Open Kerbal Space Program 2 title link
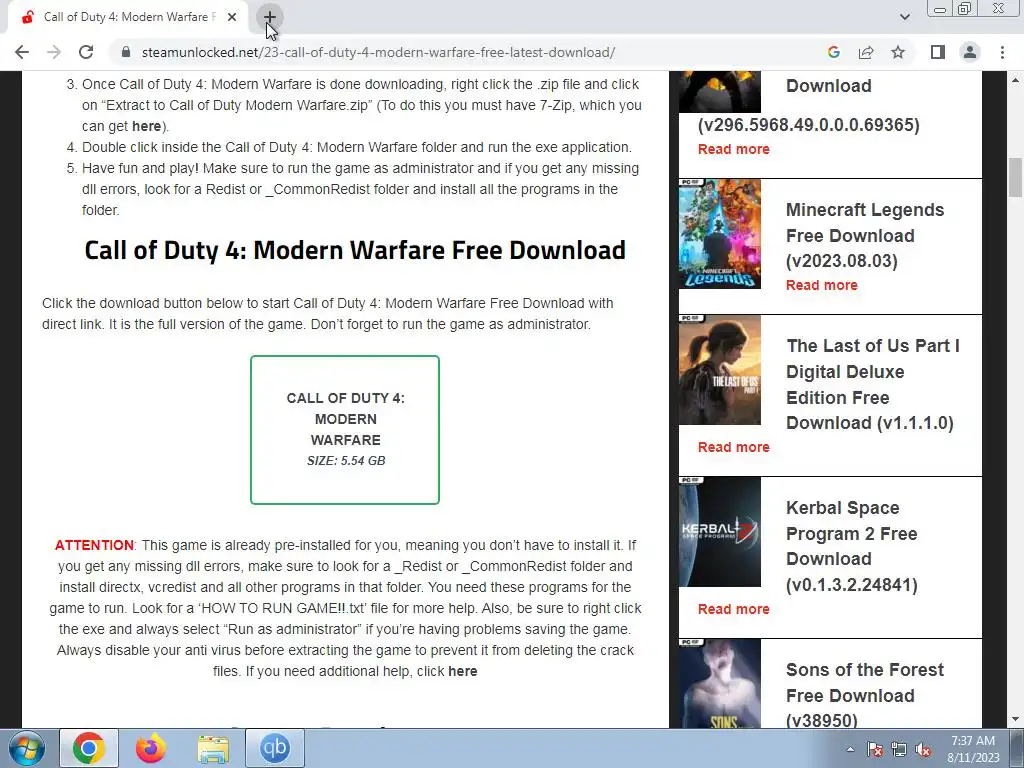The width and height of the screenshot is (1024, 768). tap(852, 546)
